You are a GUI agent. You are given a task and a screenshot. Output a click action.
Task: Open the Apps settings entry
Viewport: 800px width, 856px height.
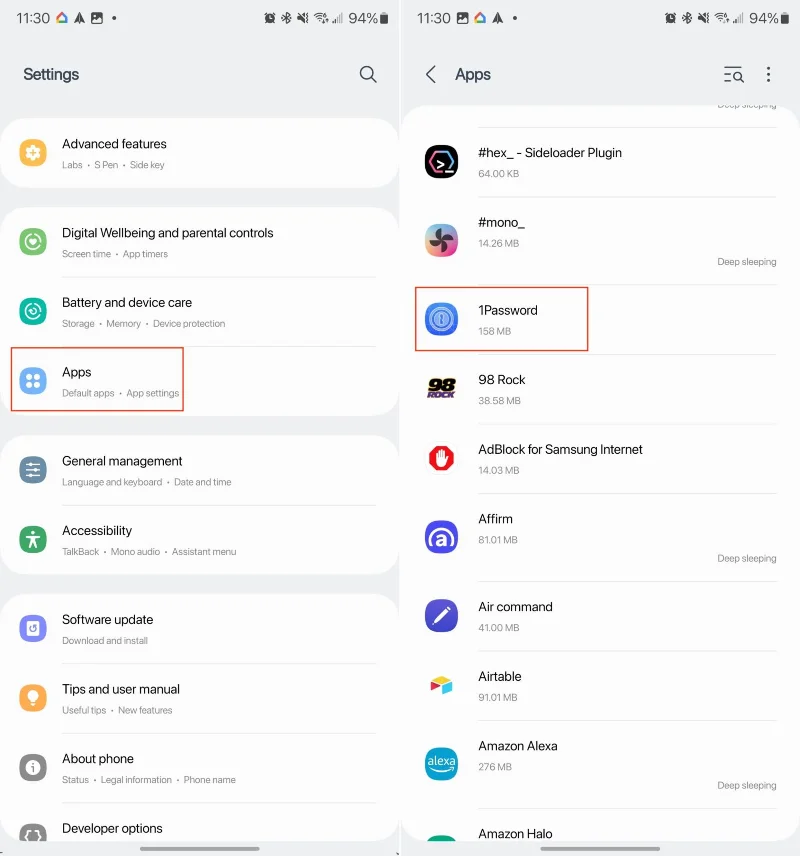[97, 380]
